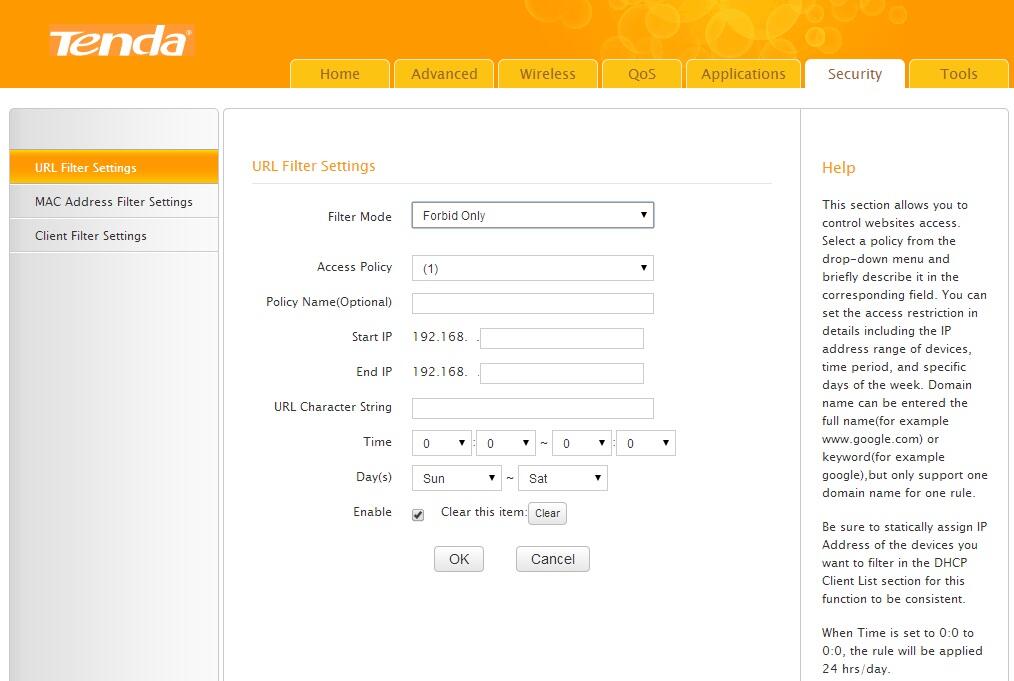Select the Security tab
The height and width of the screenshot is (681, 1014).
(x=855, y=74)
